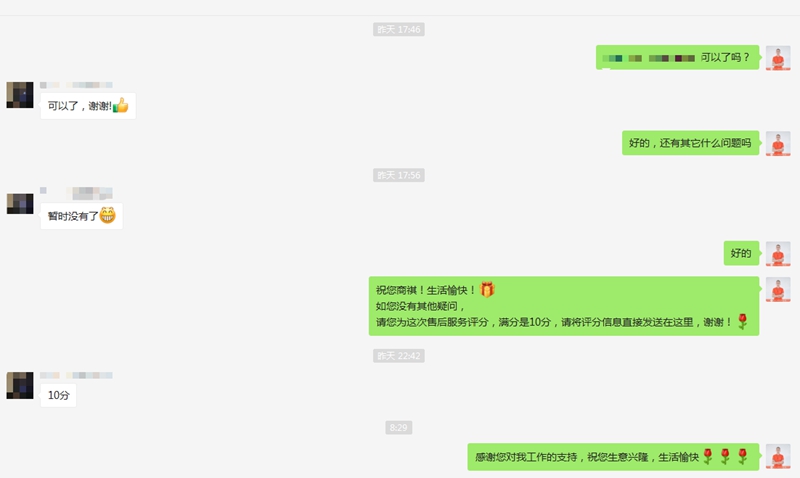The height and width of the screenshot is (478, 800).
Task: Click the thumbs-up emoji in reply
Action: click(120, 106)
